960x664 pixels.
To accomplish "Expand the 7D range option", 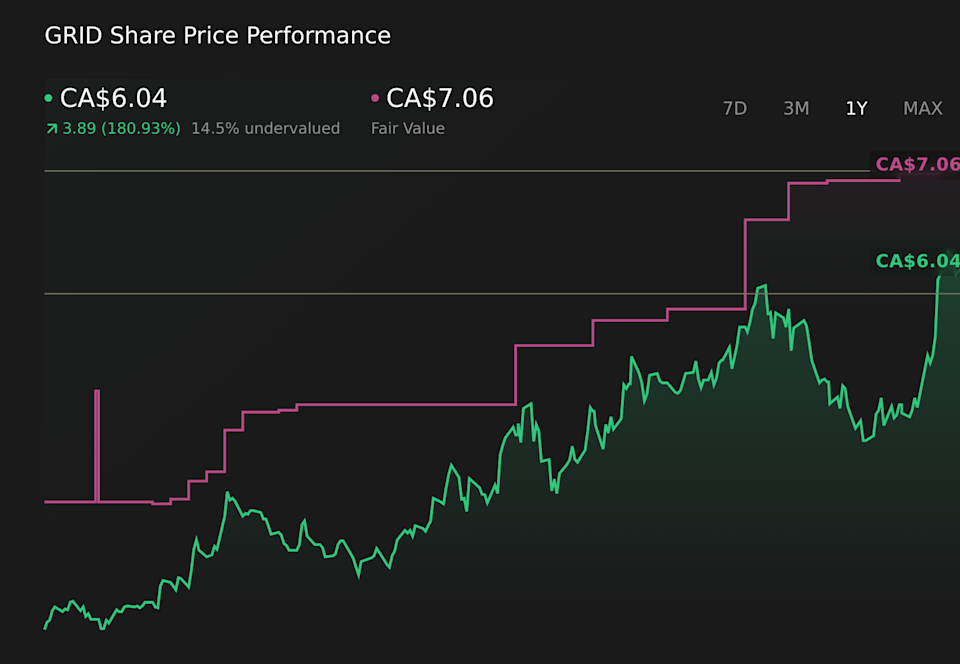I will (x=735, y=108).
